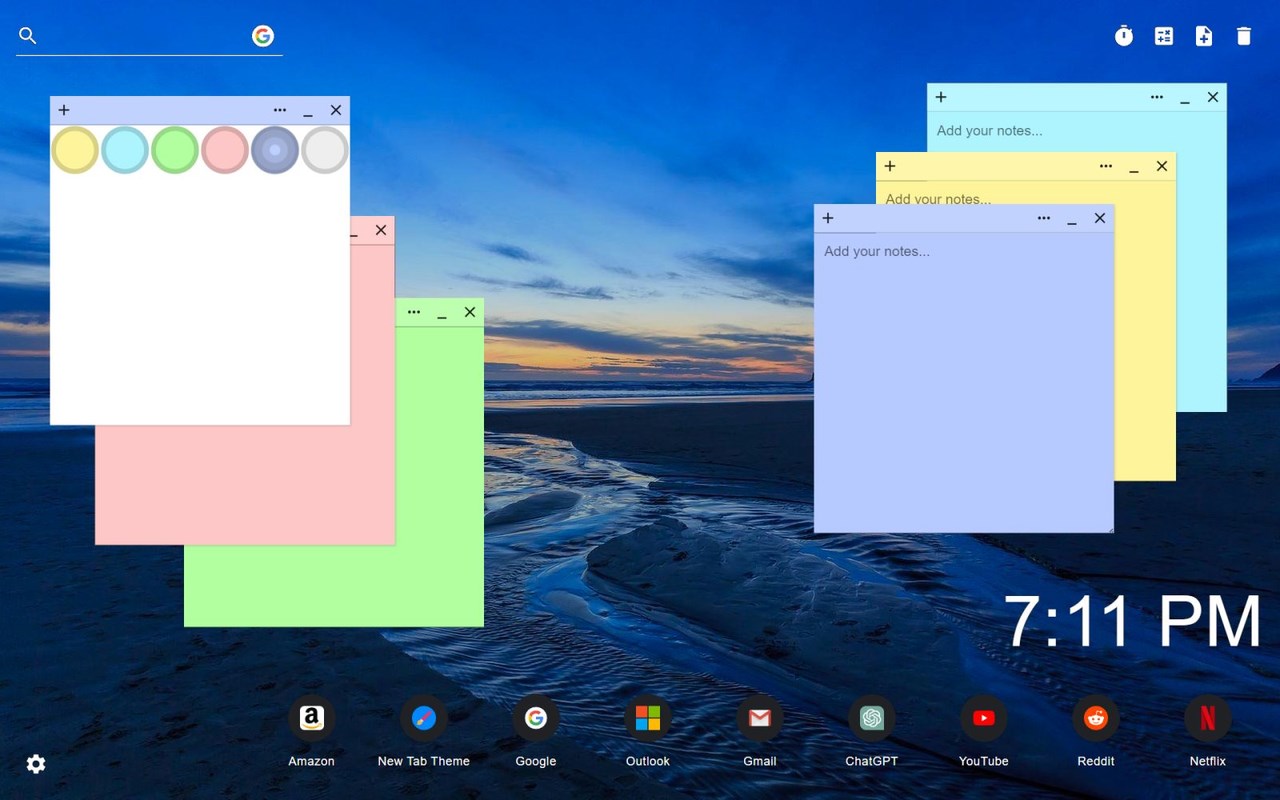1280x800 pixels.
Task: Open the settings gear icon
Action: (36, 764)
